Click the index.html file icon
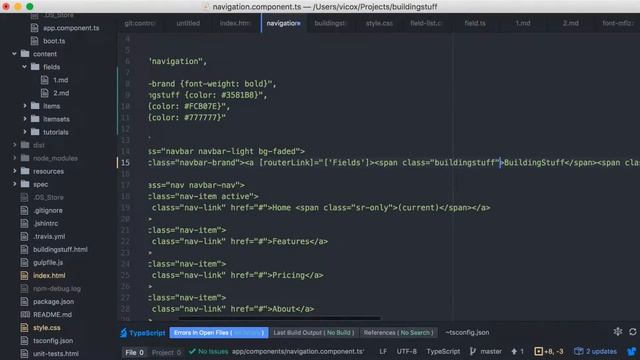Viewport: 640px width, 360px height. [24, 276]
